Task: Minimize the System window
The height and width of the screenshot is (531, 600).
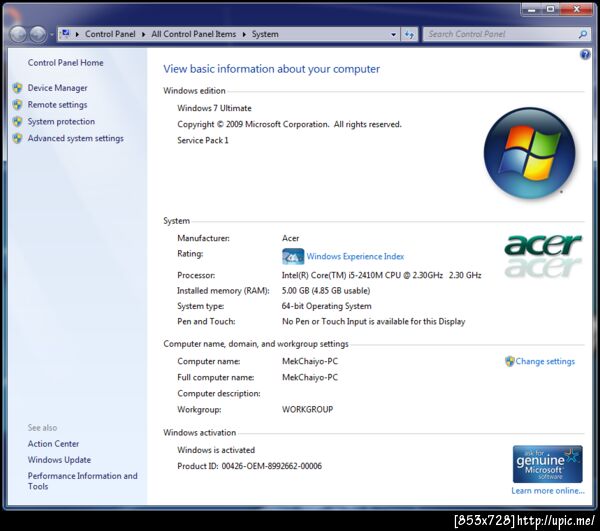Action: (x=531, y=9)
